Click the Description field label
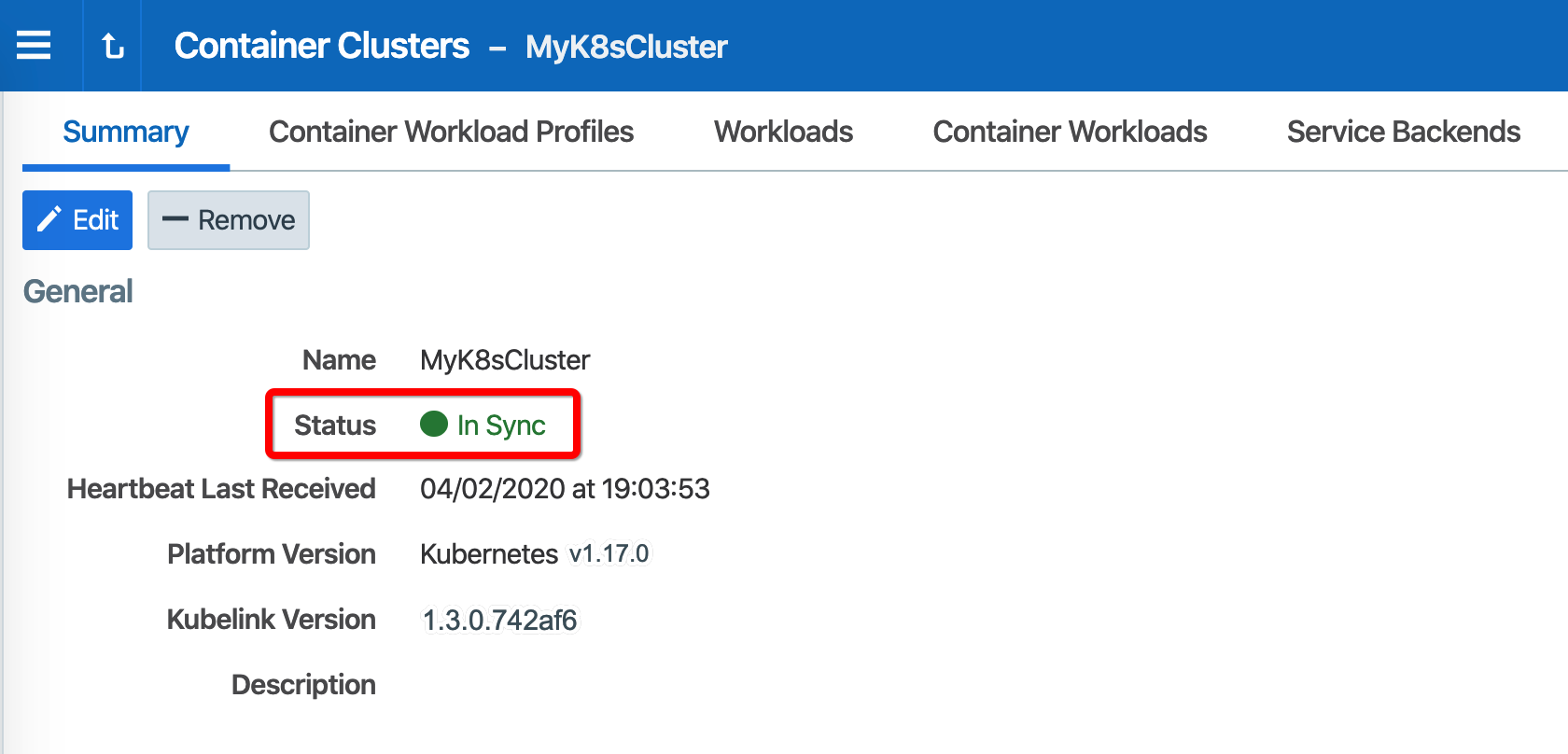 pos(303,685)
